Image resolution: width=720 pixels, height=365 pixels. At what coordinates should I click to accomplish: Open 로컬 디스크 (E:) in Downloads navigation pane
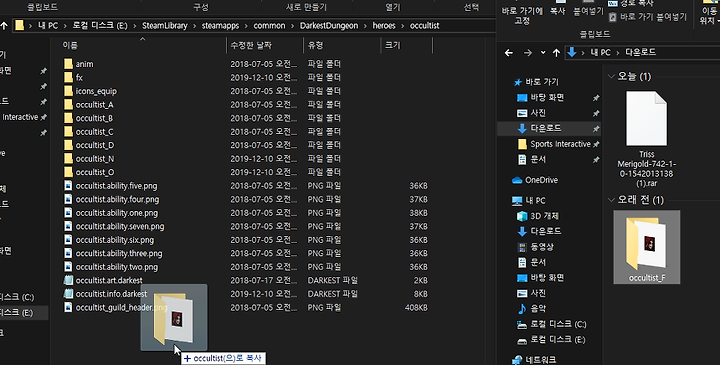[551, 340]
